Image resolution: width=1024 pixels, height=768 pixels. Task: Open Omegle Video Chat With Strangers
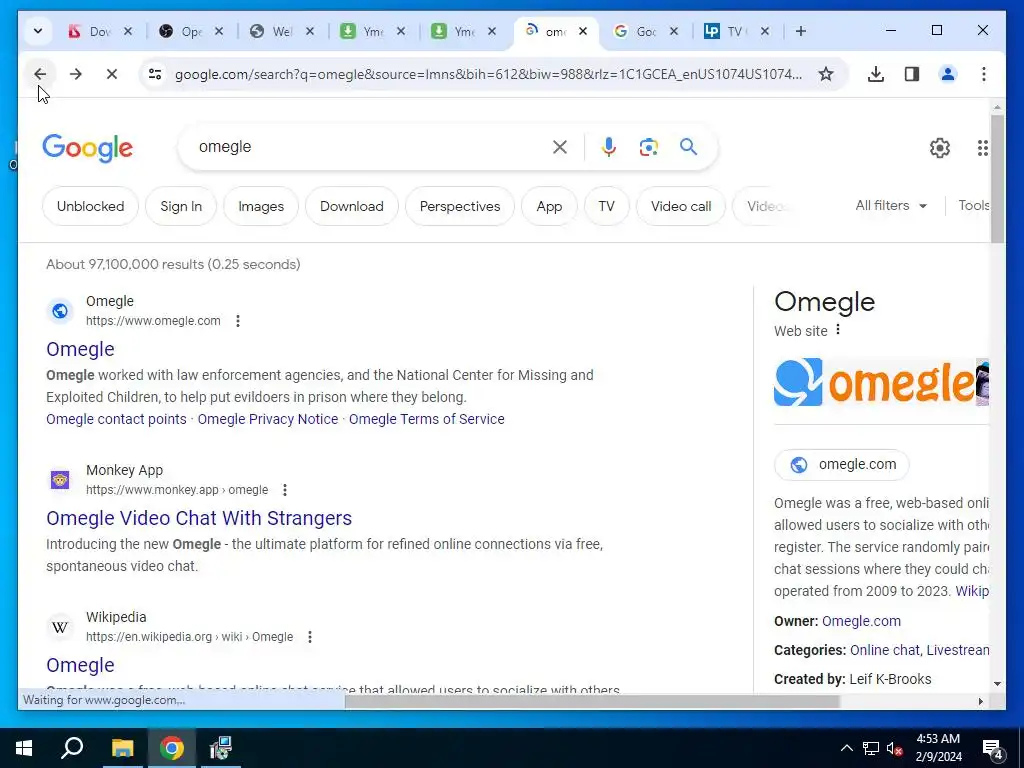tap(199, 518)
